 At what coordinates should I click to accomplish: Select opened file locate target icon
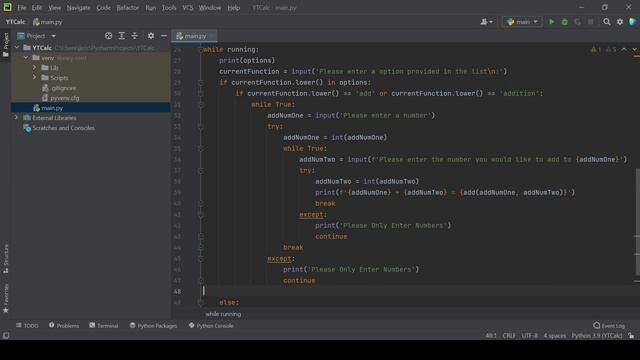coord(108,36)
